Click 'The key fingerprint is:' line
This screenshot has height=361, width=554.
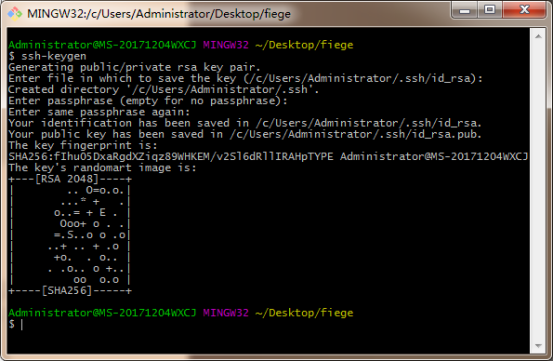click(83, 146)
